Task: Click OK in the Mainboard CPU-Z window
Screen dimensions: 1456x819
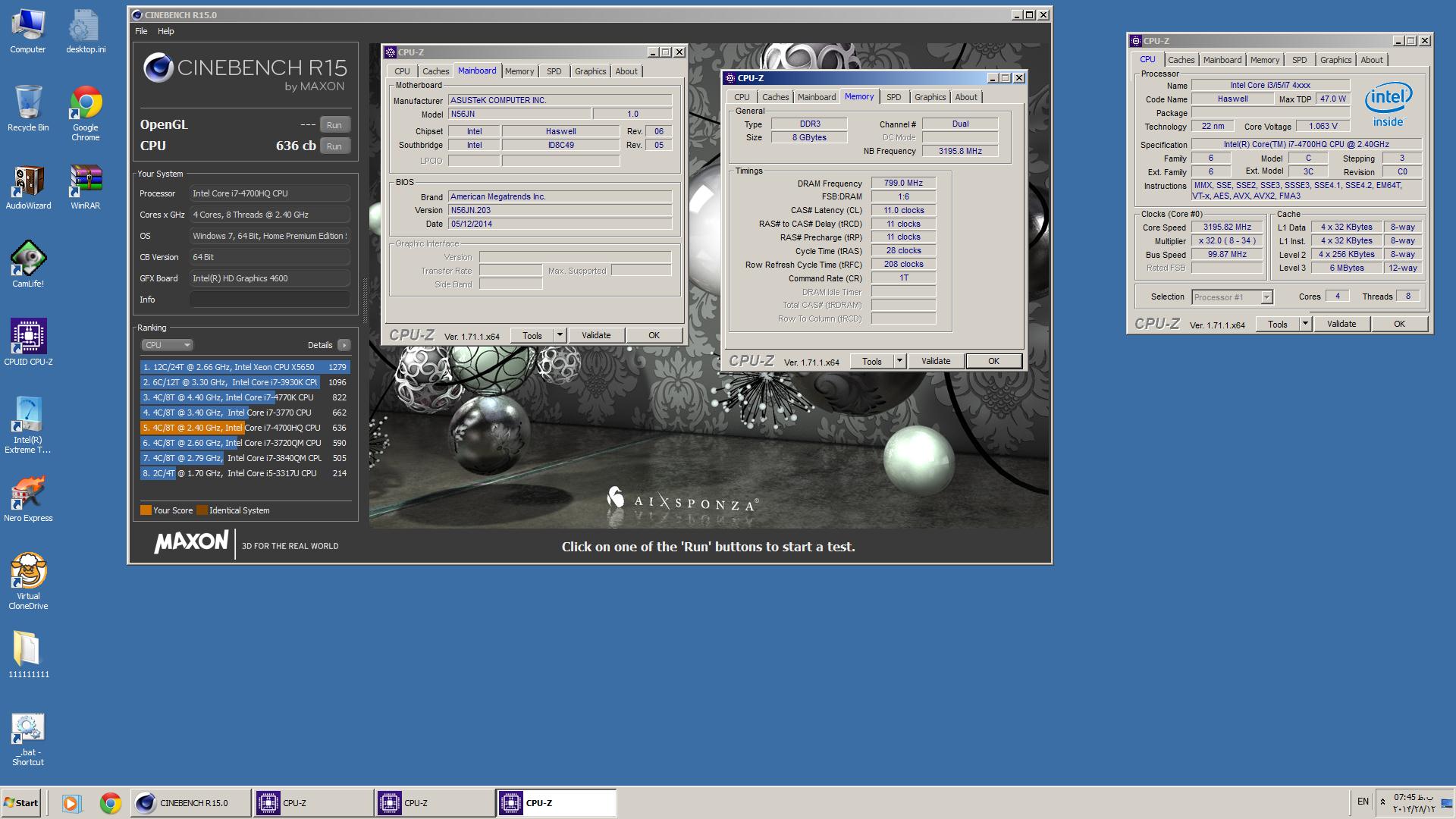Action: coord(654,335)
